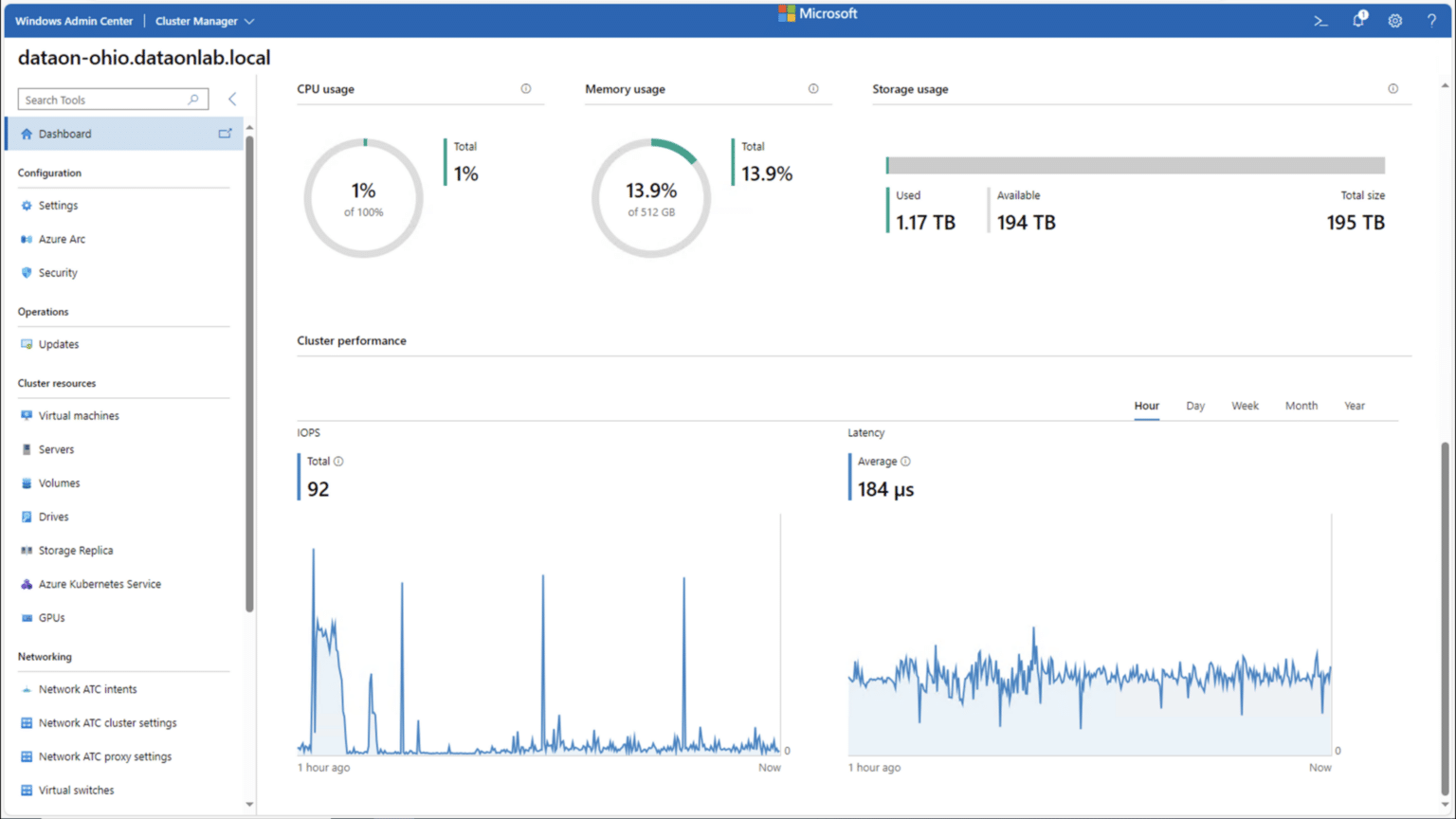1456x819 pixels.
Task: Open the Dashboard tool
Action: coord(124,134)
